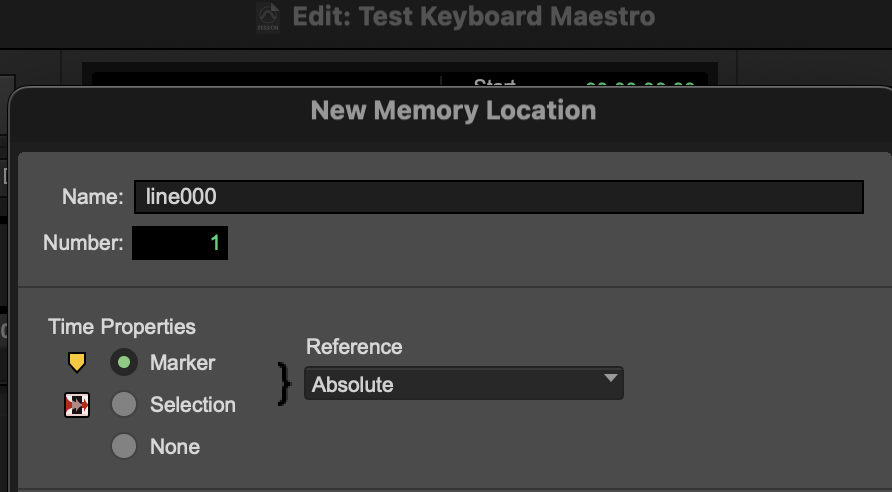
Task: Click the Start label in the counter
Action: click(x=494, y=85)
